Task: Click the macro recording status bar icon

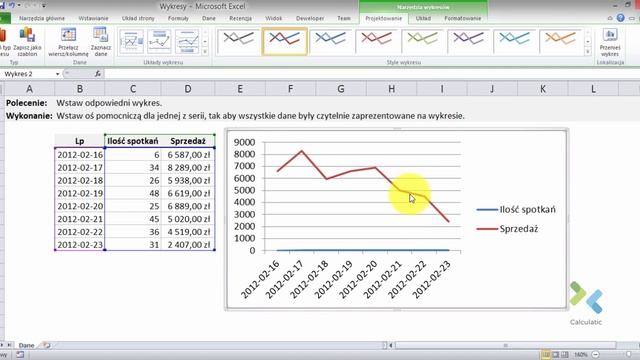Action: (20, 355)
